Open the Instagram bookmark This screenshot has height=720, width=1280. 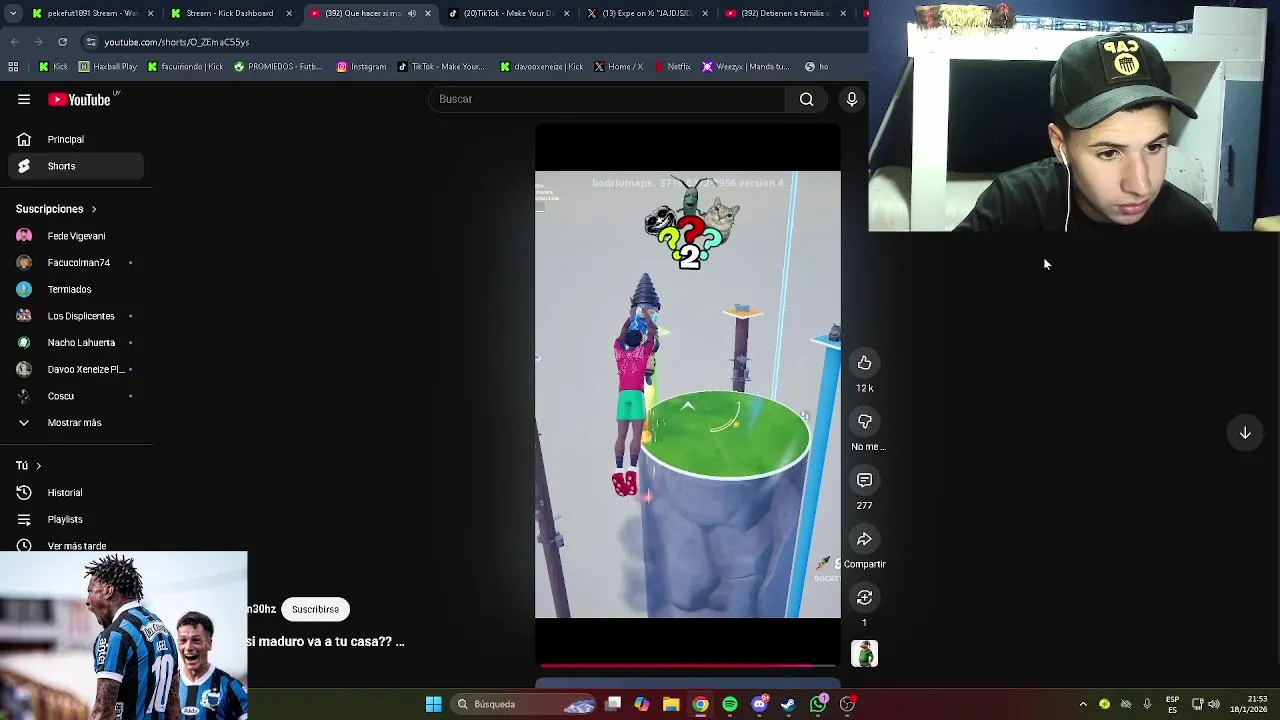click(x=361, y=67)
